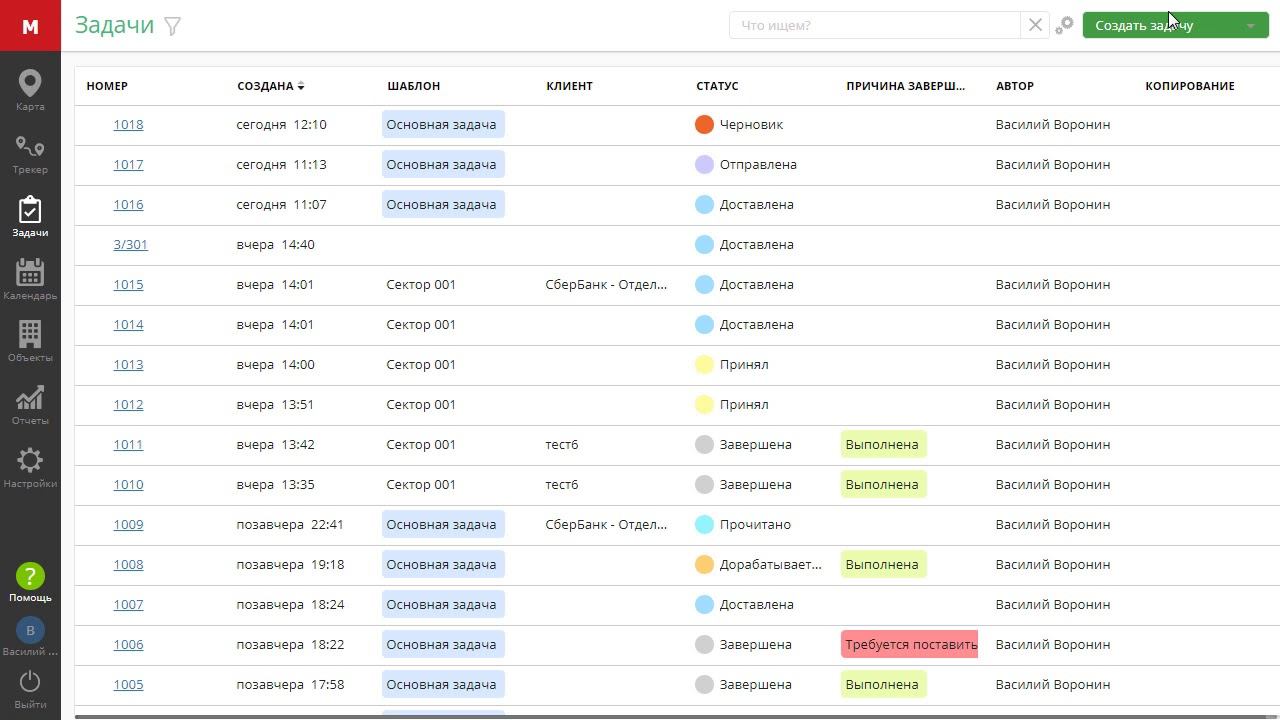Click date сегодня 11:13 cell

281,165
